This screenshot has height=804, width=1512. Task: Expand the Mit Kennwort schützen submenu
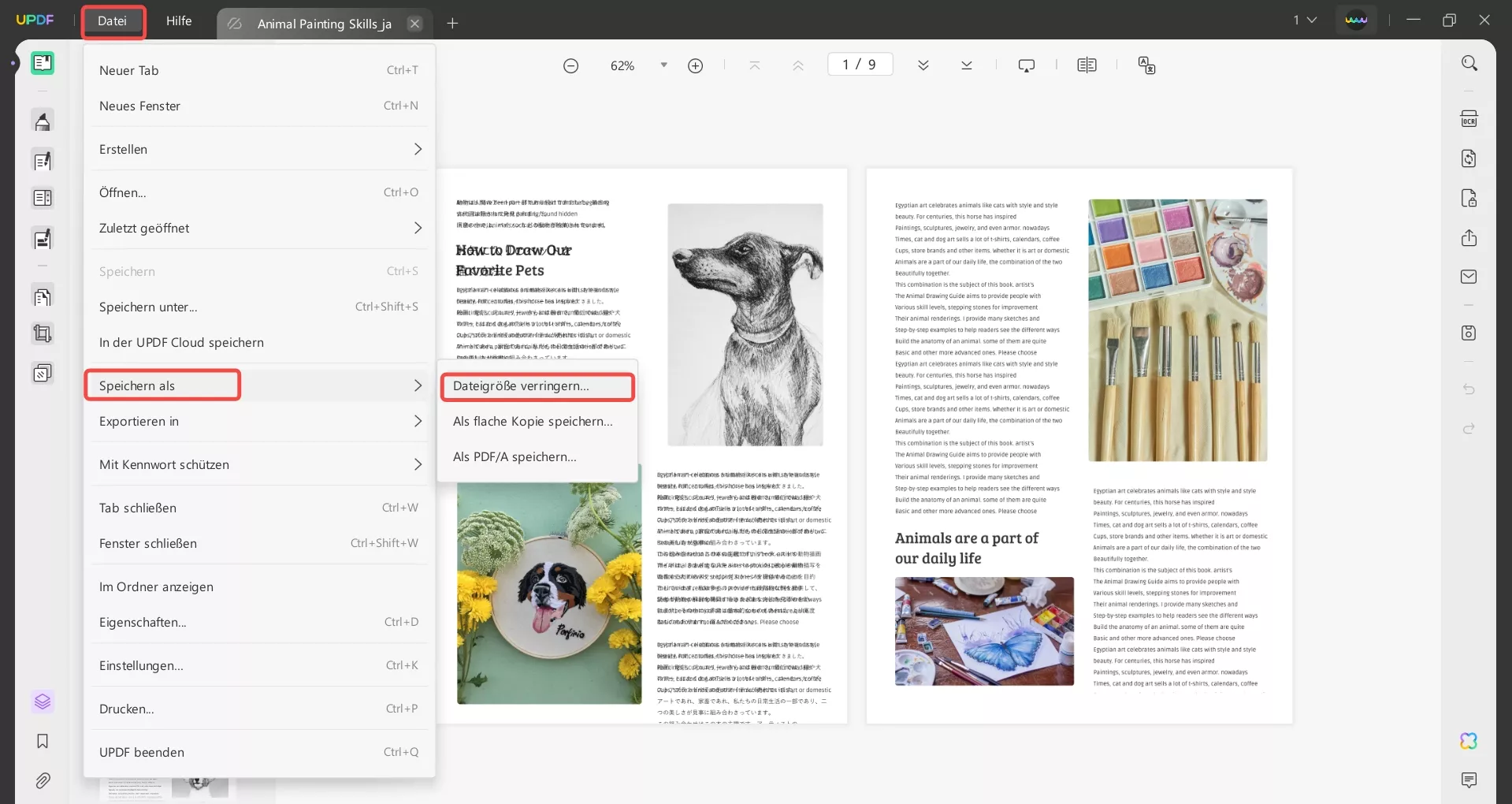[x=258, y=464]
